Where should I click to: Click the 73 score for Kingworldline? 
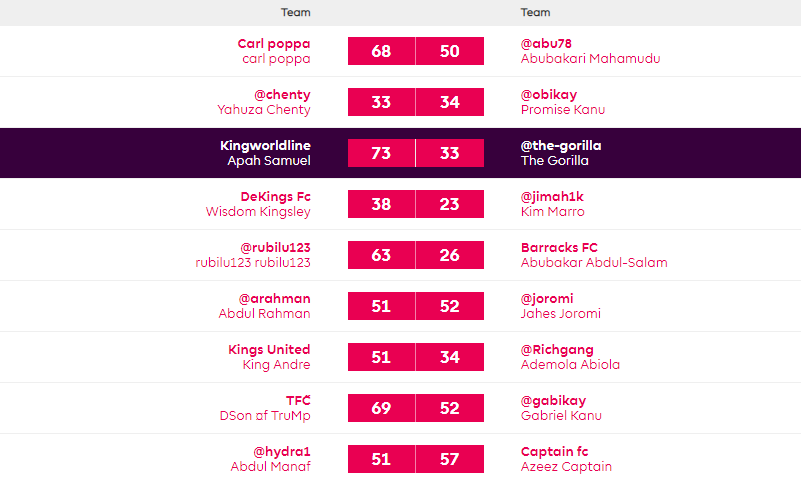(381, 153)
